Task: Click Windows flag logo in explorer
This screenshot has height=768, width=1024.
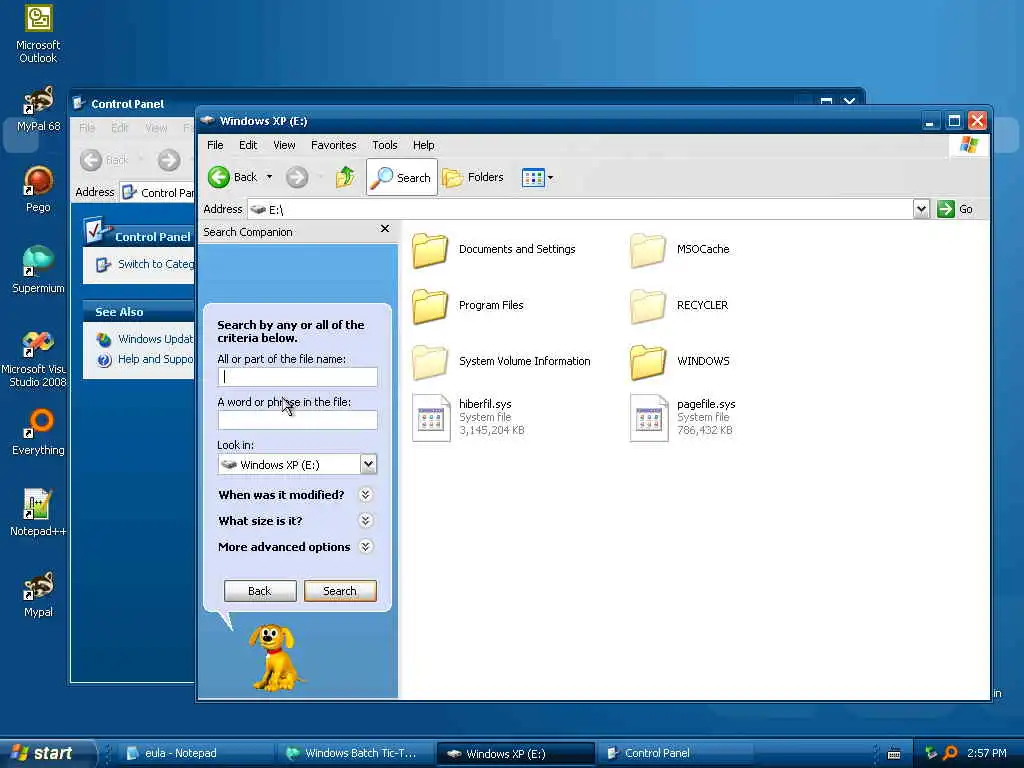Action: pyautogui.click(x=969, y=145)
